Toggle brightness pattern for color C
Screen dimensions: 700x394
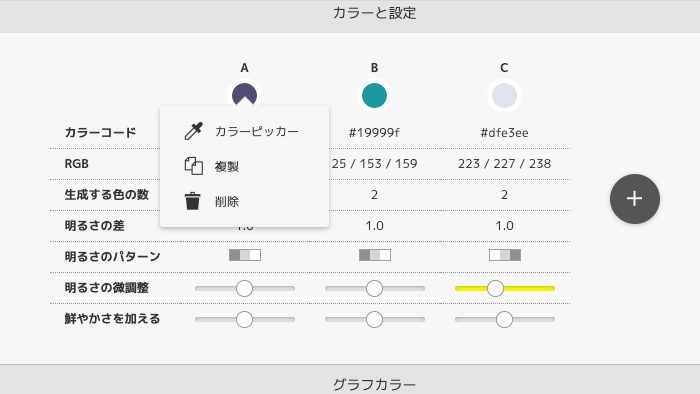504,255
